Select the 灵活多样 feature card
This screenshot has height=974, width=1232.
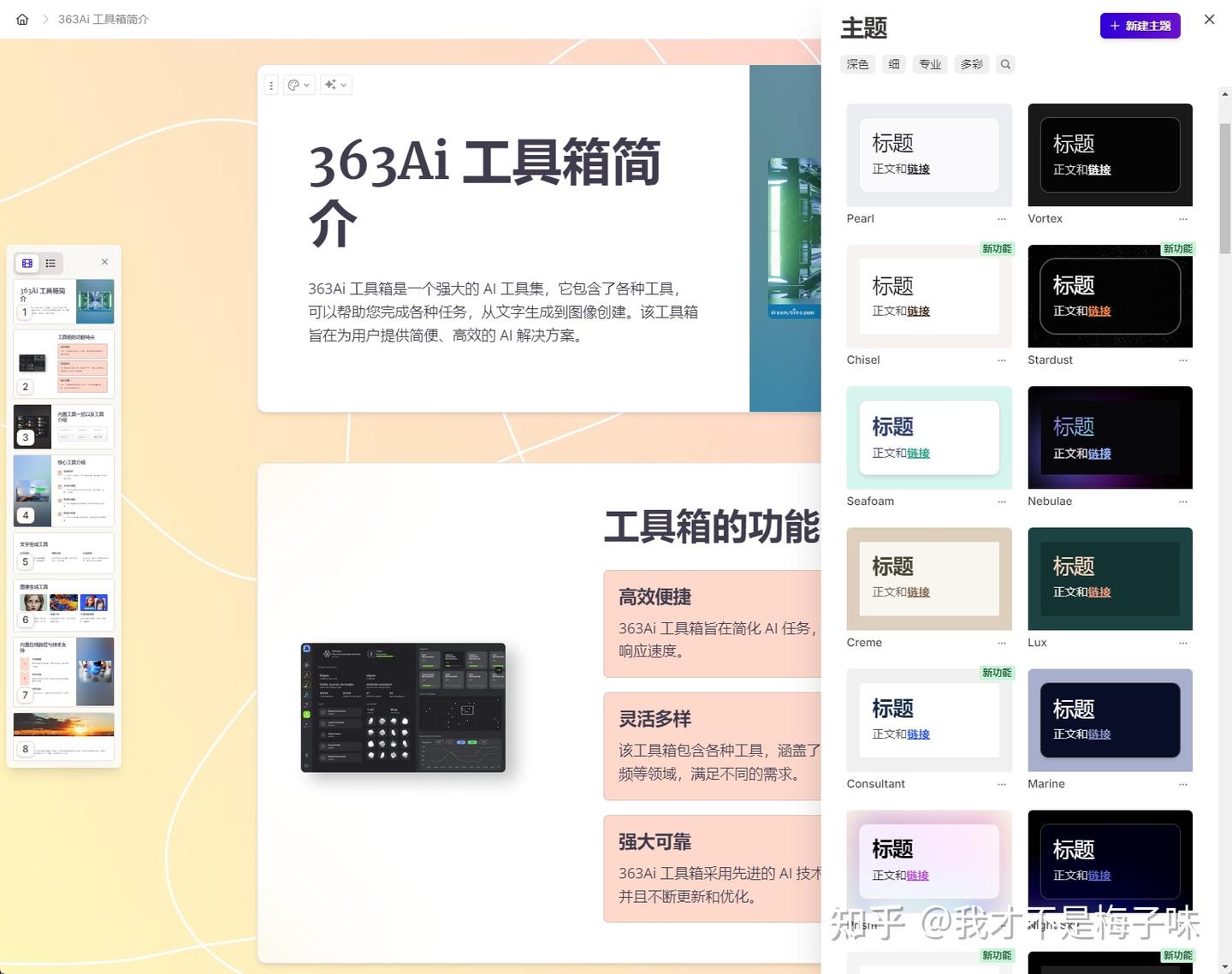(x=713, y=746)
